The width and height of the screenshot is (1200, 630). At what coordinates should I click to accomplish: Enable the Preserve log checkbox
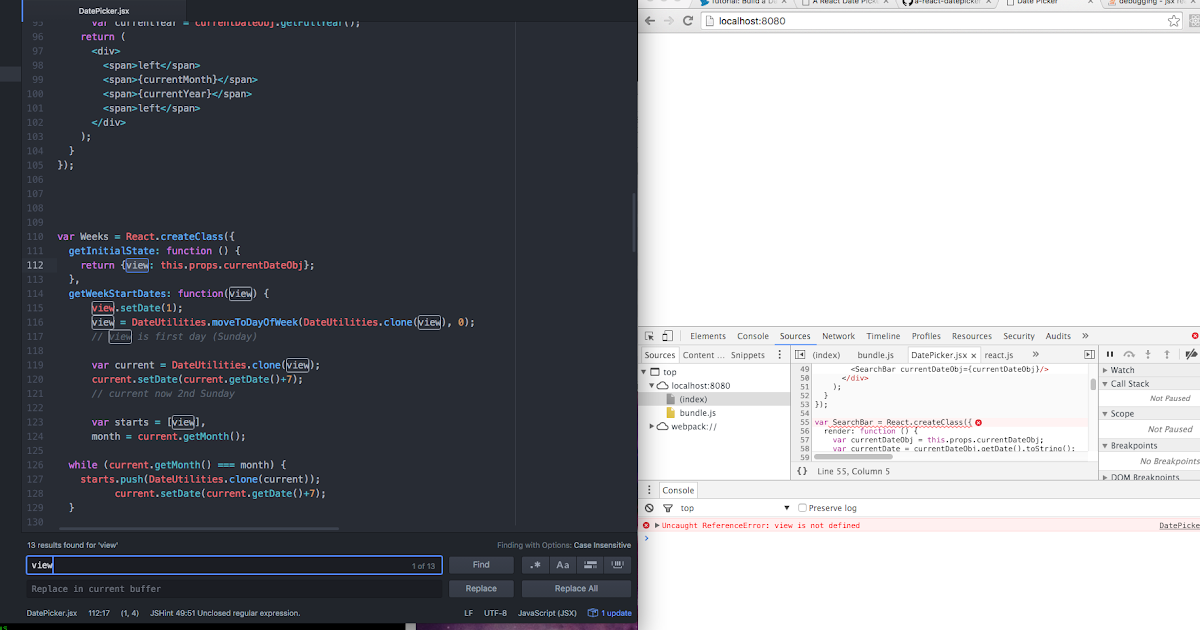pyautogui.click(x=803, y=509)
